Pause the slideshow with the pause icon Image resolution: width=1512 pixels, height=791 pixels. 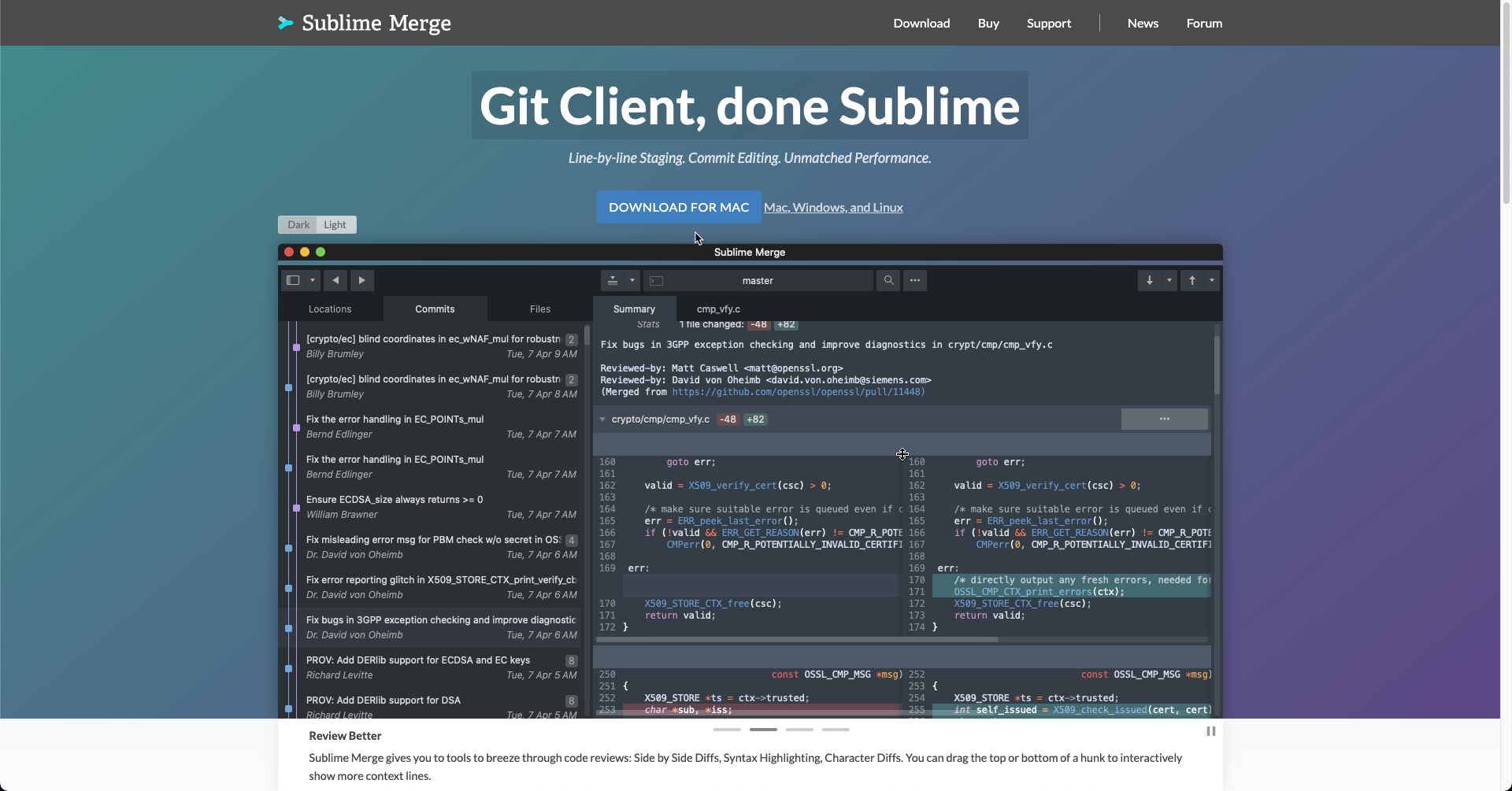pyautogui.click(x=1211, y=731)
